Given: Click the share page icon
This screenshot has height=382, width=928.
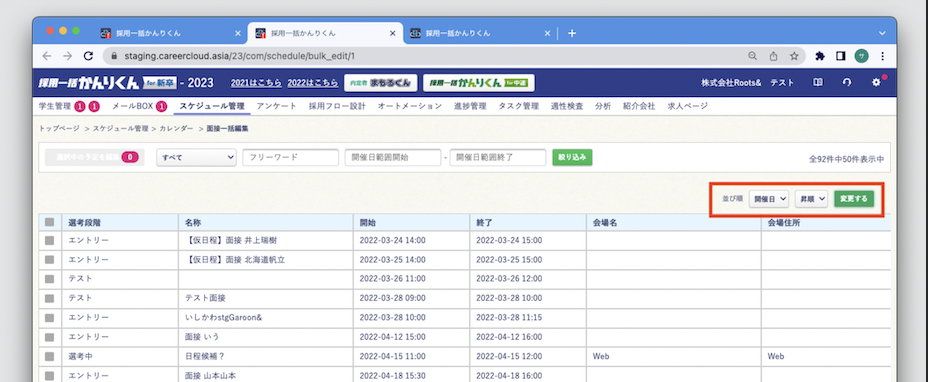Looking at the screenshot, I should (773, 56).
